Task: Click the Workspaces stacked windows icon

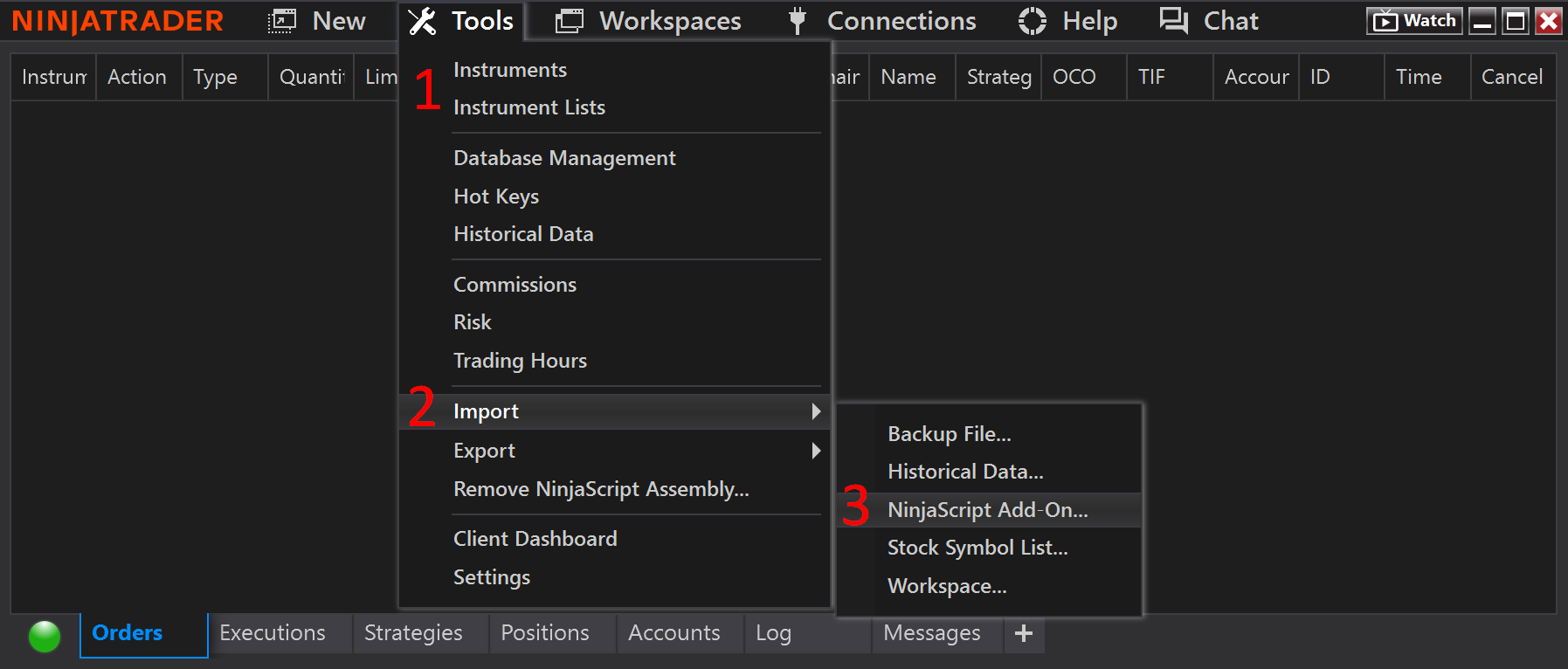Action: click(570, 21)
